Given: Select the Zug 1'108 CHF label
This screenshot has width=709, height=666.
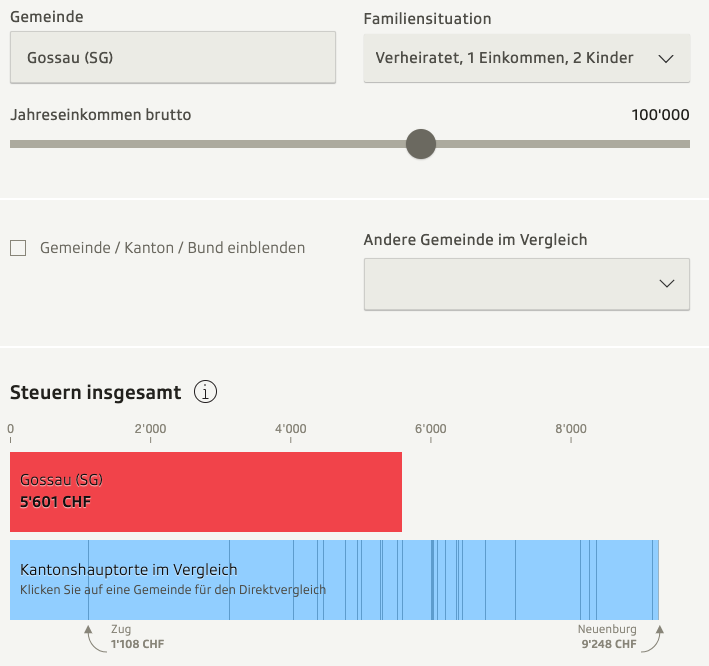Looking at the screenshot, I should point(136,637).
